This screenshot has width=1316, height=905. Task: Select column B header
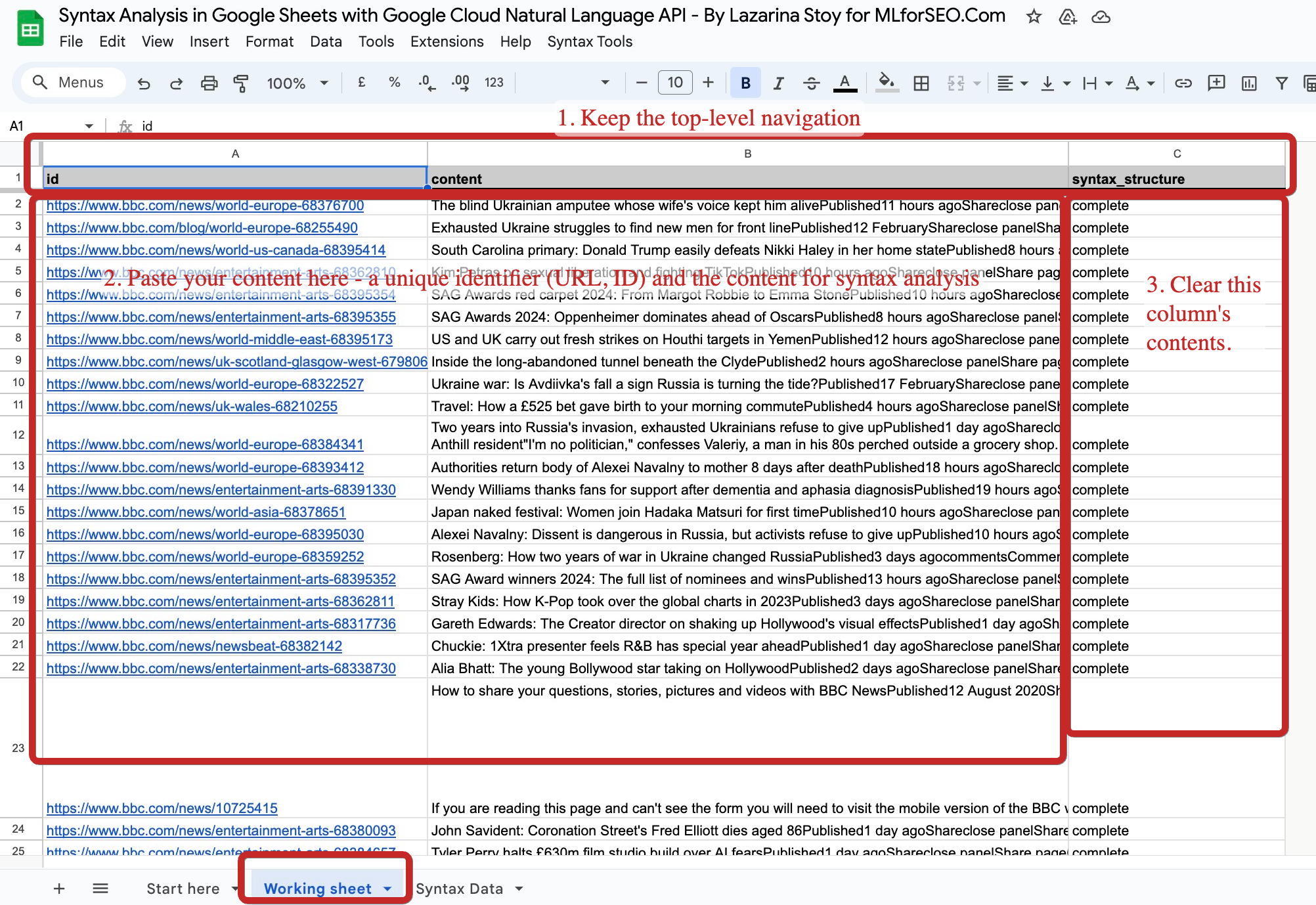(747, 154)
